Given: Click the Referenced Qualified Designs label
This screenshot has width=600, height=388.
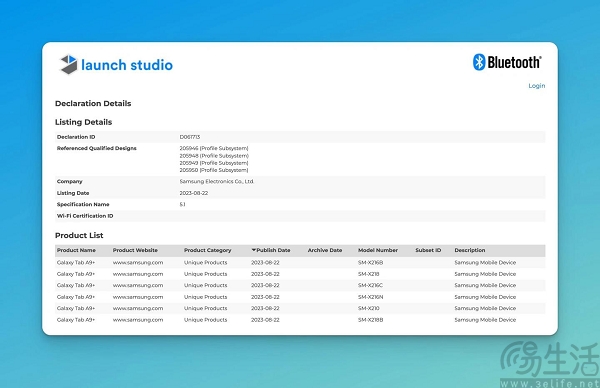Looking at the screenshot, I should [x=96, y=148].
